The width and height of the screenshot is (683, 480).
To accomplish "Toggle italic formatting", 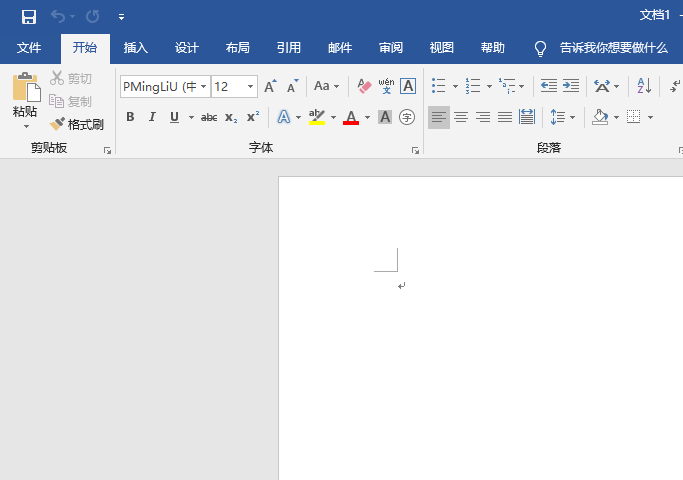I will [x=152, y=117].
